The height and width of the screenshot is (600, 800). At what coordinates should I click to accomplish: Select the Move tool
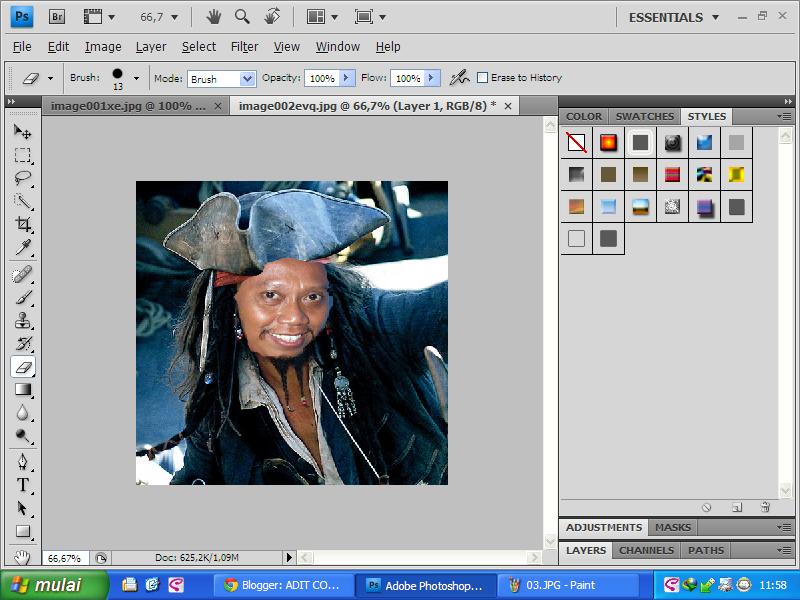click(22, 132)
